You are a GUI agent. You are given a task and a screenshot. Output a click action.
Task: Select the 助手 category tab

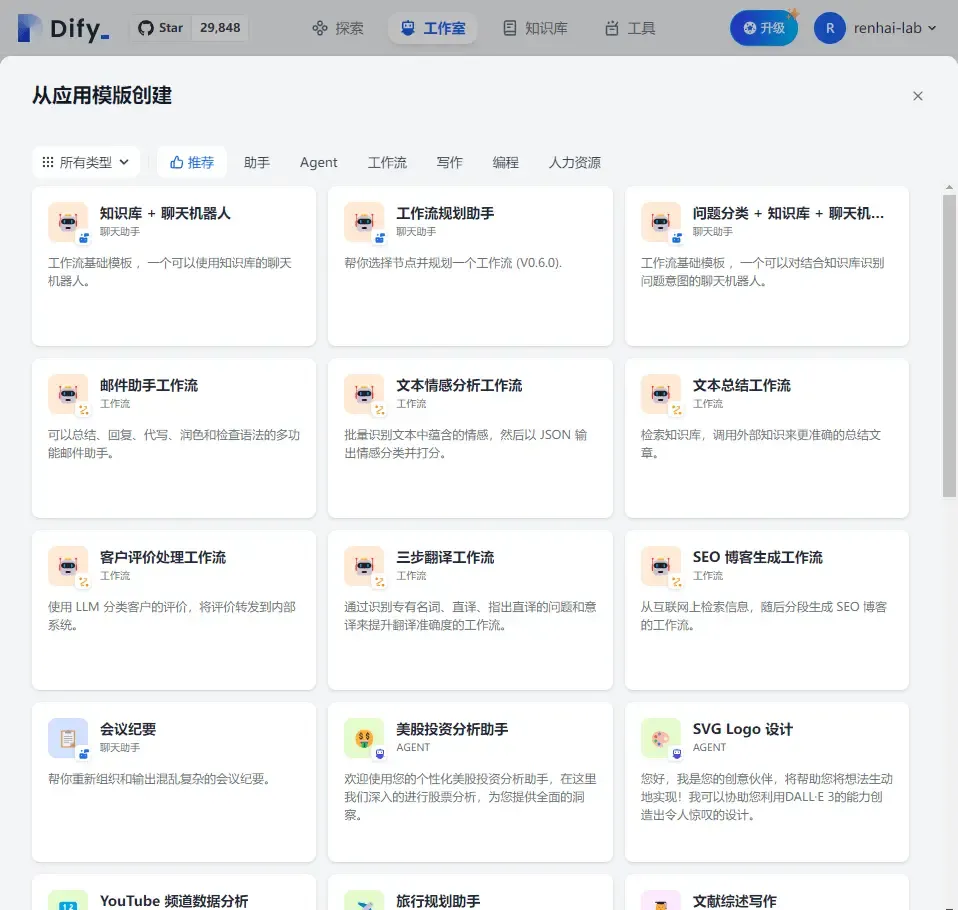pos(257,162)
